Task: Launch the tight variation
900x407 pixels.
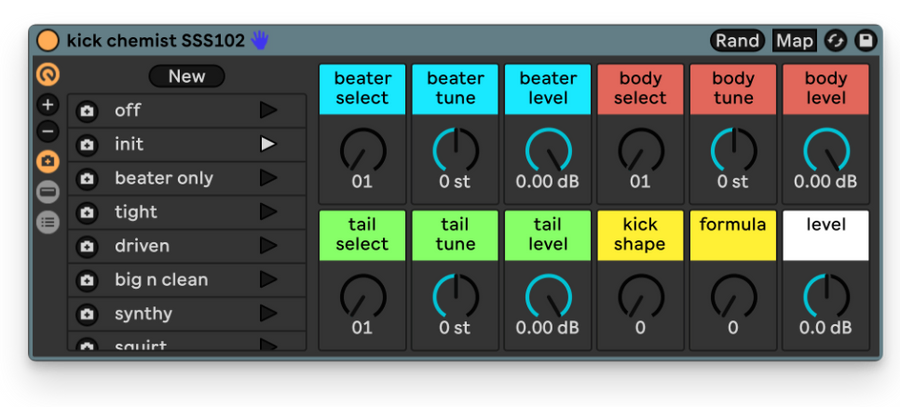Action: pyautogui.click(x=268, y=212)
